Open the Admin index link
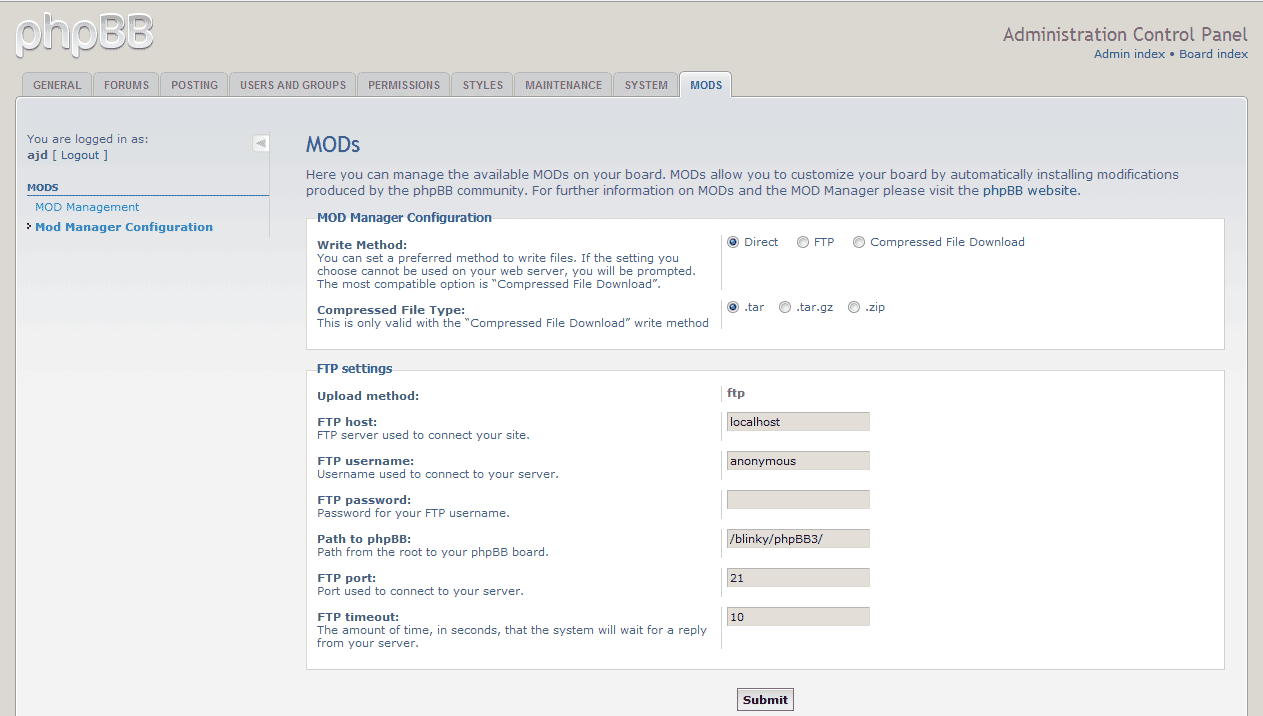Screen dimensions: 1263x716 [1129, 54]
